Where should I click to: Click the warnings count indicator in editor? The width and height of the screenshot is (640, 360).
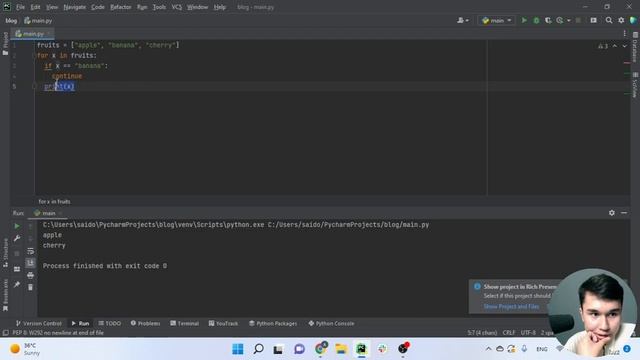(x=603, y=46)
